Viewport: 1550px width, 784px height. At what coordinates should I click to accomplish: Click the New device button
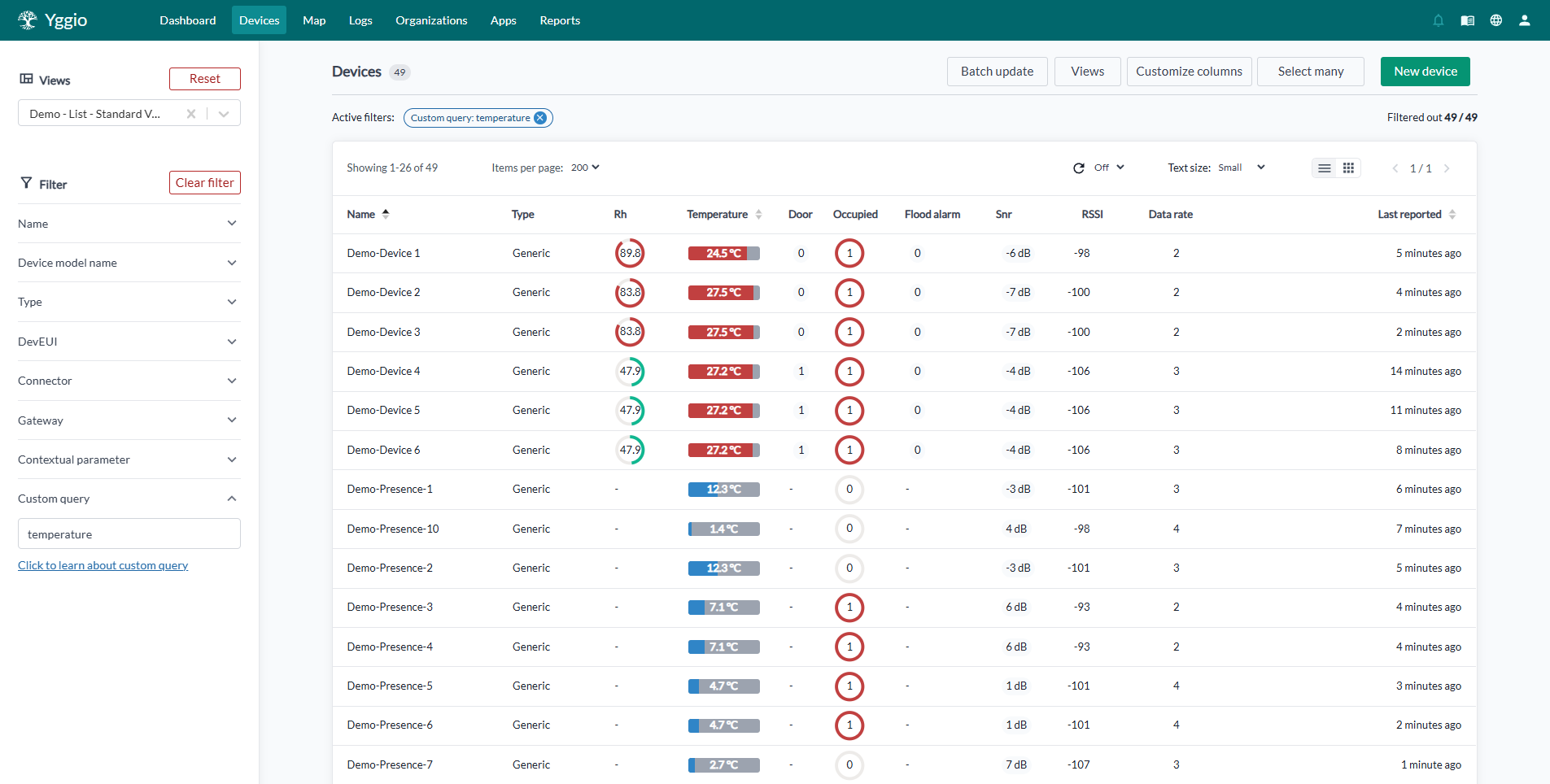(x=1425, y=72)
